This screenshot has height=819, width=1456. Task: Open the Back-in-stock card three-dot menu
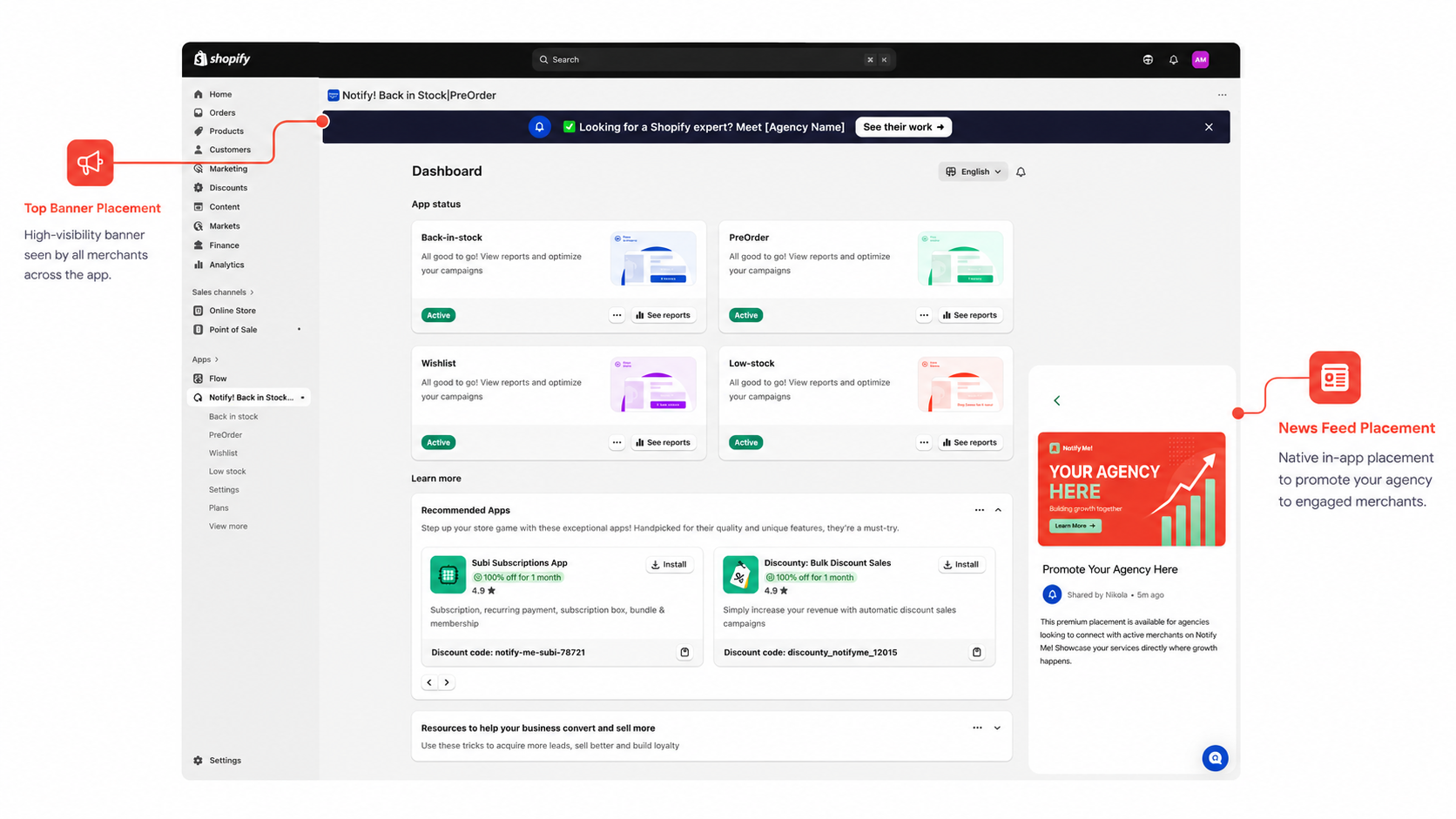(617, 315)
